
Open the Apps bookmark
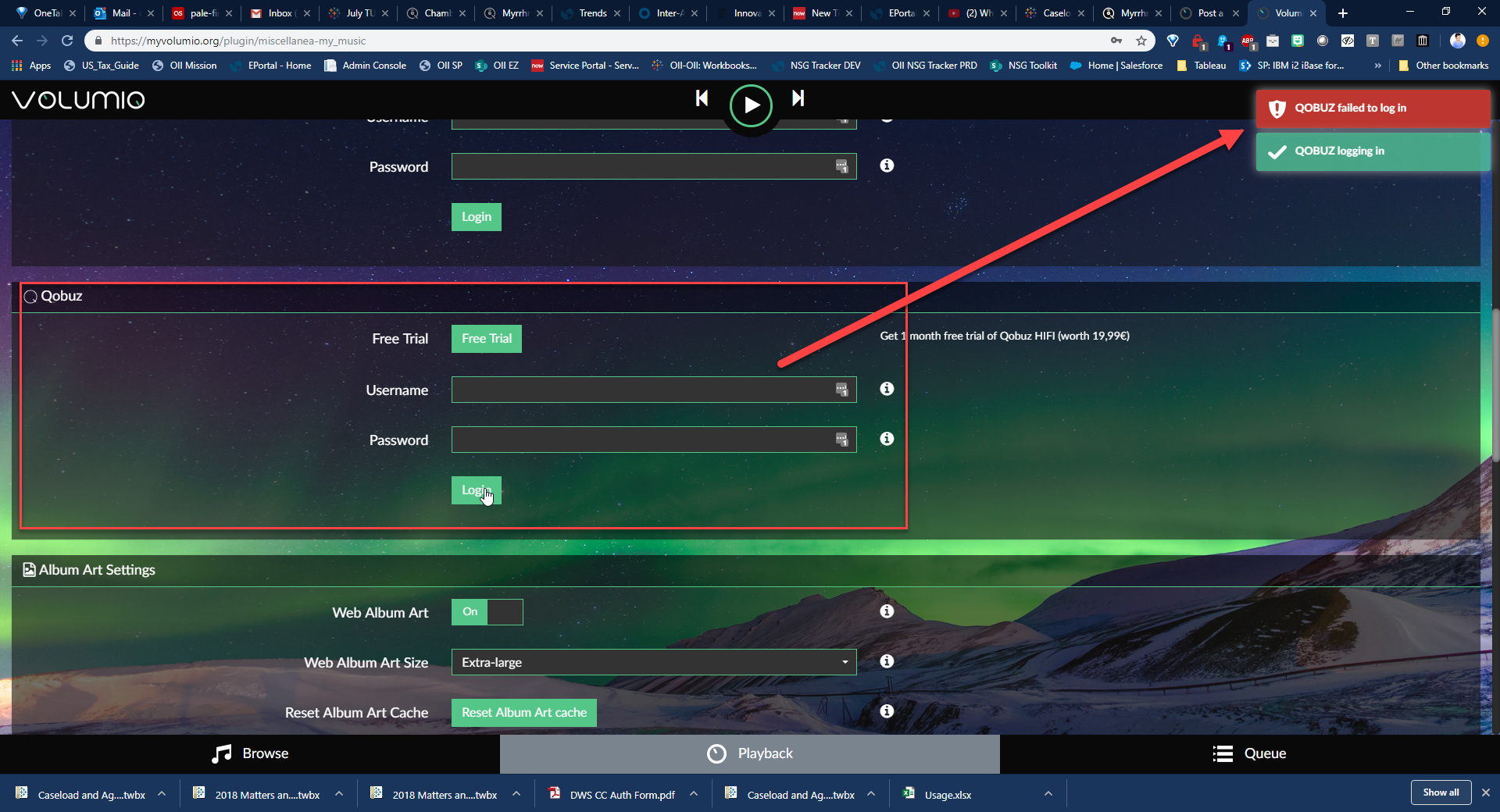tap(31, 66)
